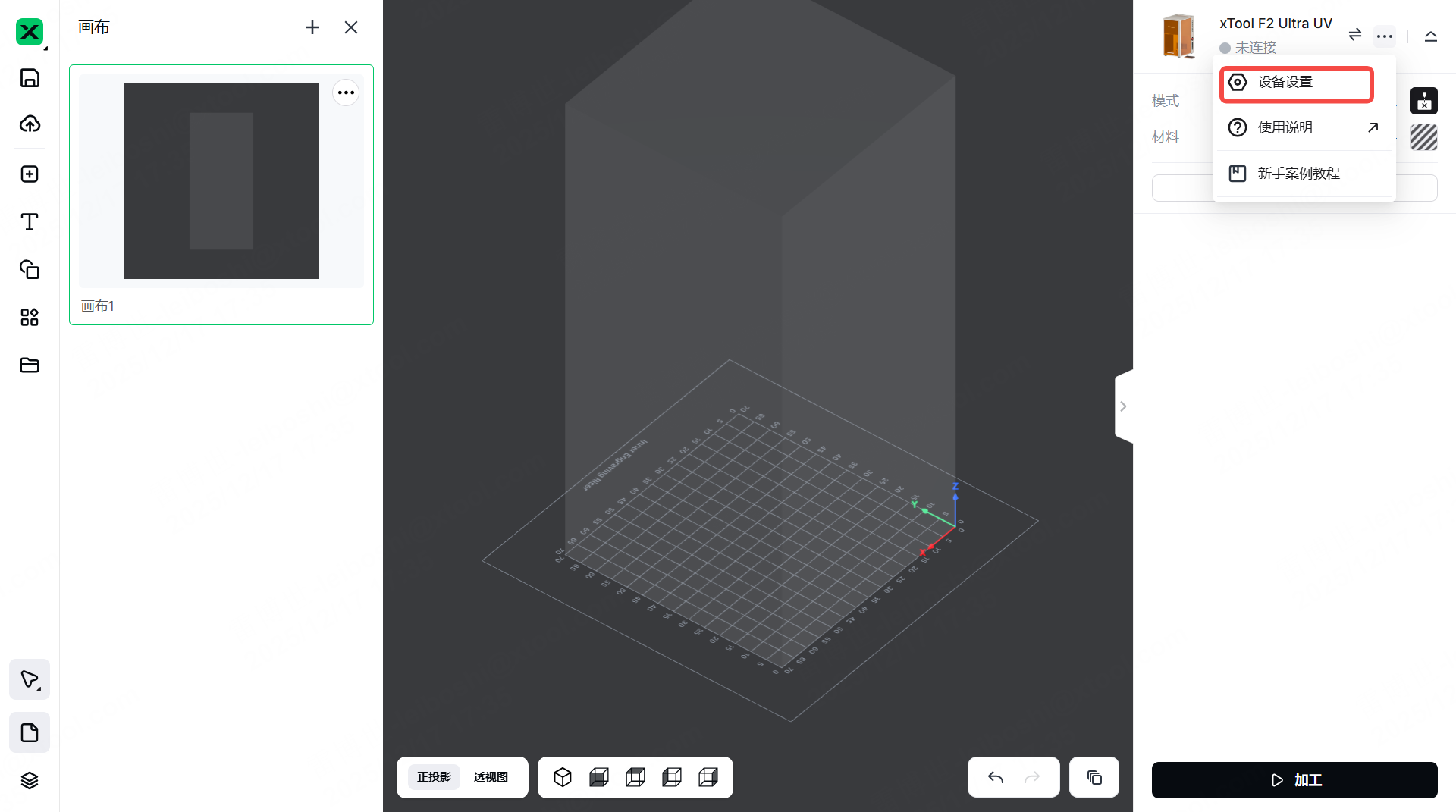The width and height of the screenshot is (1456, 812).
Task: Click the 加工 process button
Action: pyautogui.click(x=1294, y=780)
